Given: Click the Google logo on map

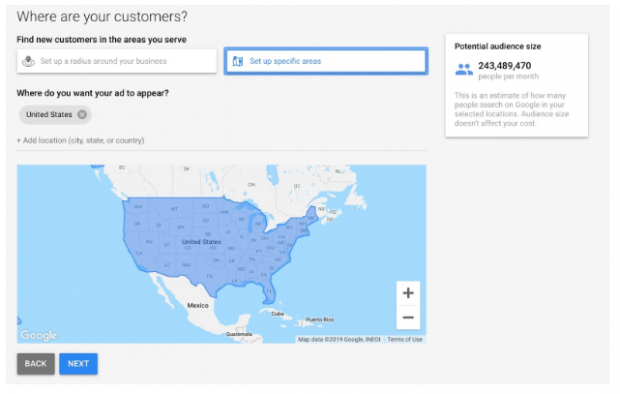Looking at the screenshot, I should [x=39, y=335].
